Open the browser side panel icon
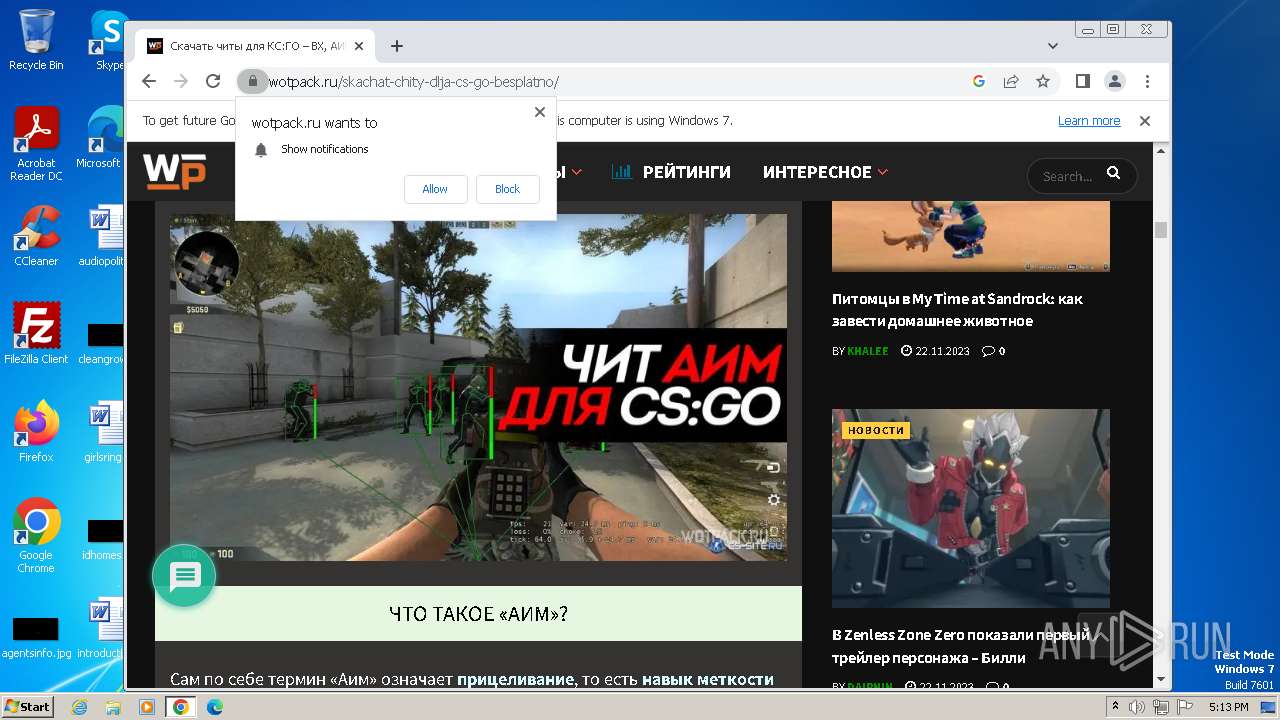The height and width of the screenshot is (720, 1280). point(1083,81)
